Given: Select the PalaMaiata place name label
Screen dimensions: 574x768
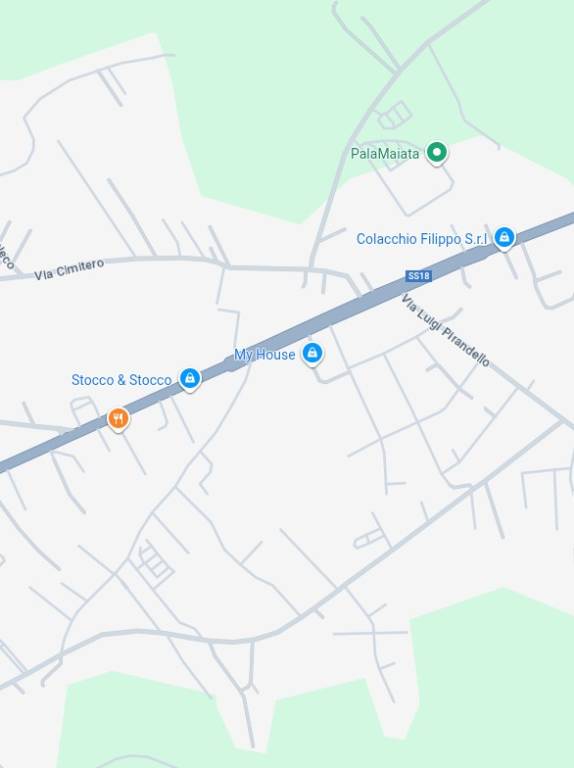Looking at the screenshot, I should [x=385, y=154].
